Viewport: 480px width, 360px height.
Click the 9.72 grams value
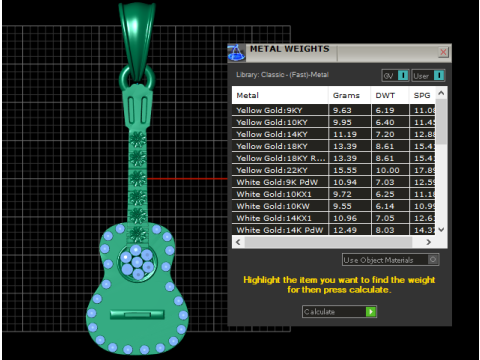(x=342, y=194)
